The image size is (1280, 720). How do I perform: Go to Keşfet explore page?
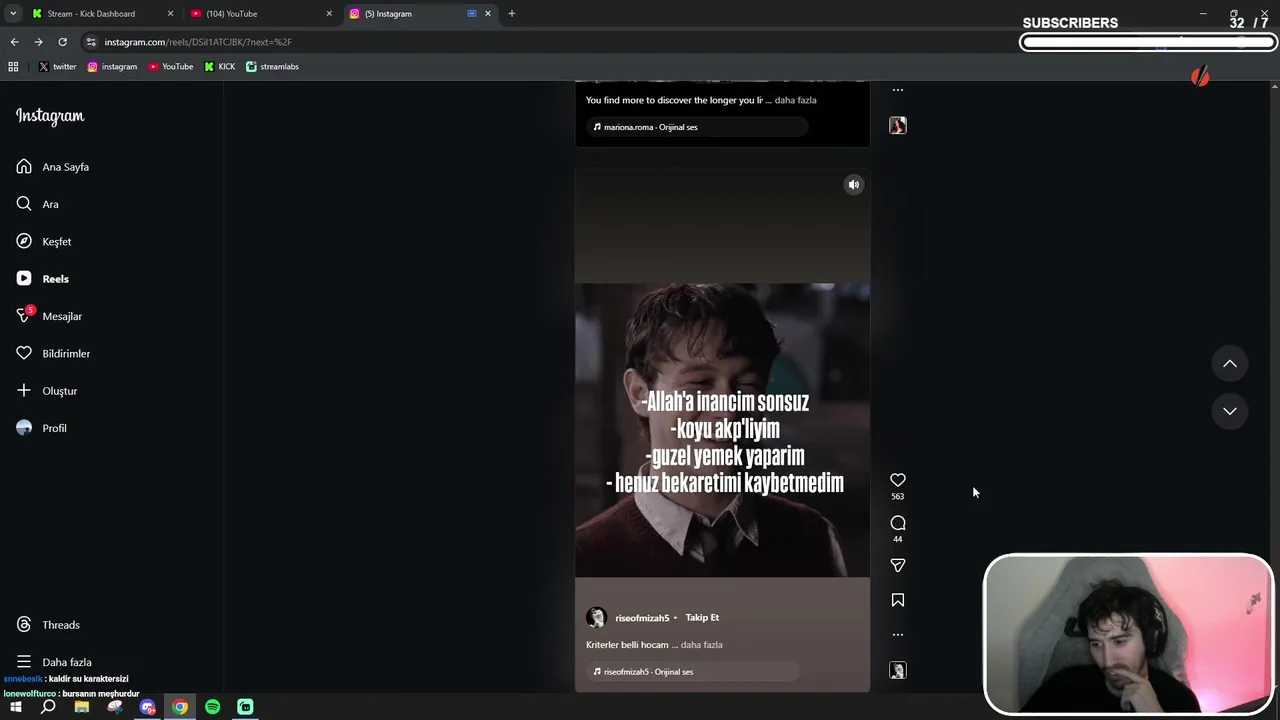click(x=44, y=241)
